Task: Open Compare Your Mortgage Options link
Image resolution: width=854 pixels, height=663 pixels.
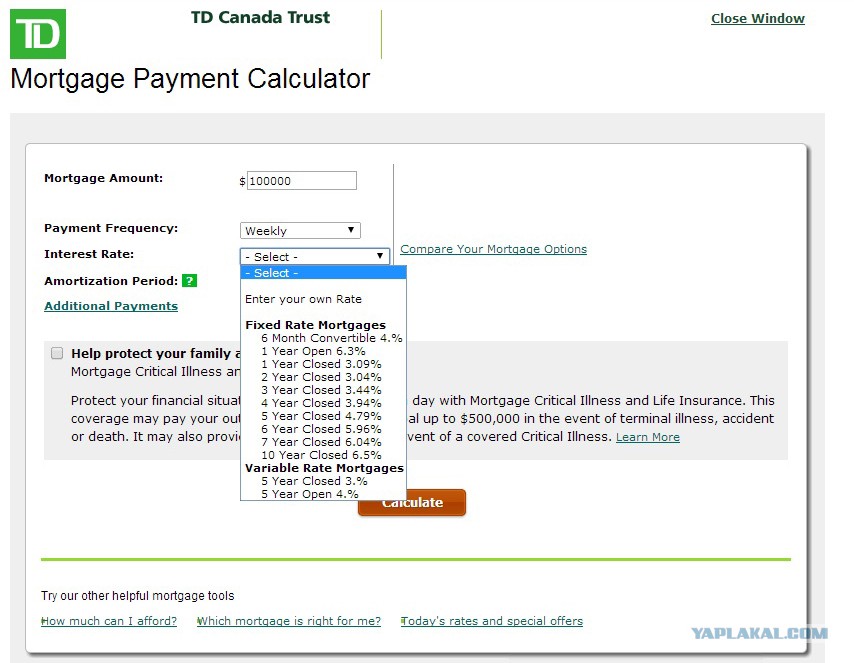Action: point(493,249)
